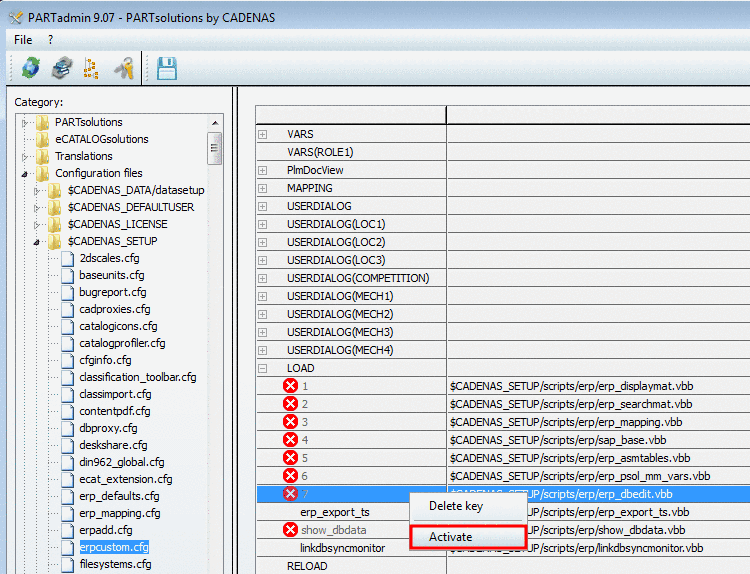The height and width of the screenshot is (574, 750).
Task: Click the blue floppy save icon
Action: pyautogui.click(x=167, y=68)
